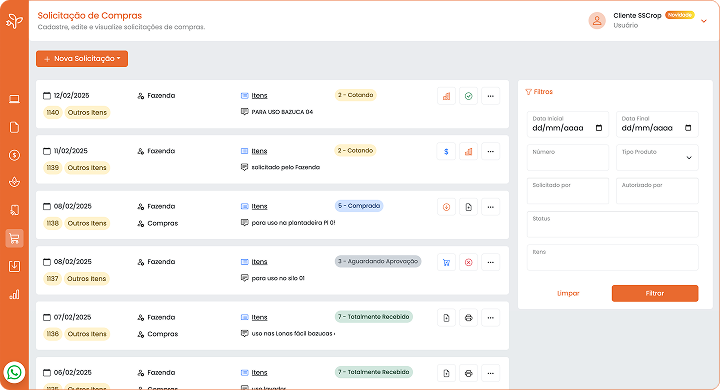Click 'Outros Itens' tag on request 1139
This screenshot has width=720, height=390.
(x=87, y=168)
